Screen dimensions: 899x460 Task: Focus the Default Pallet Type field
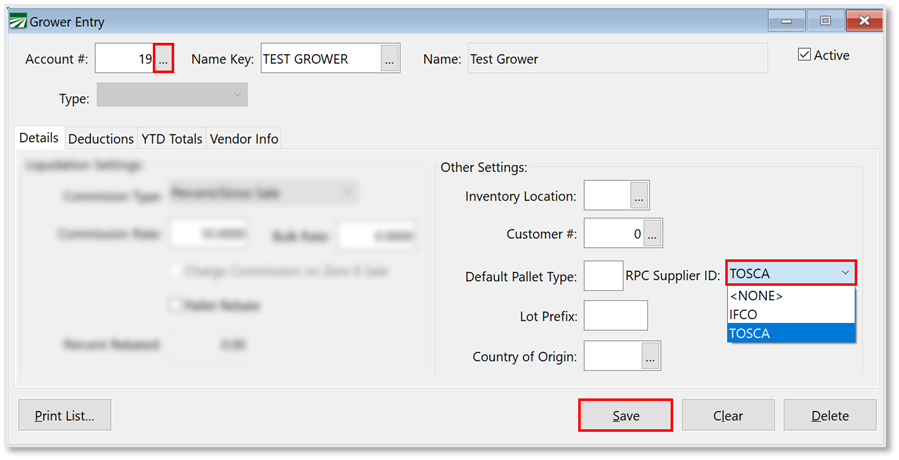603,276
